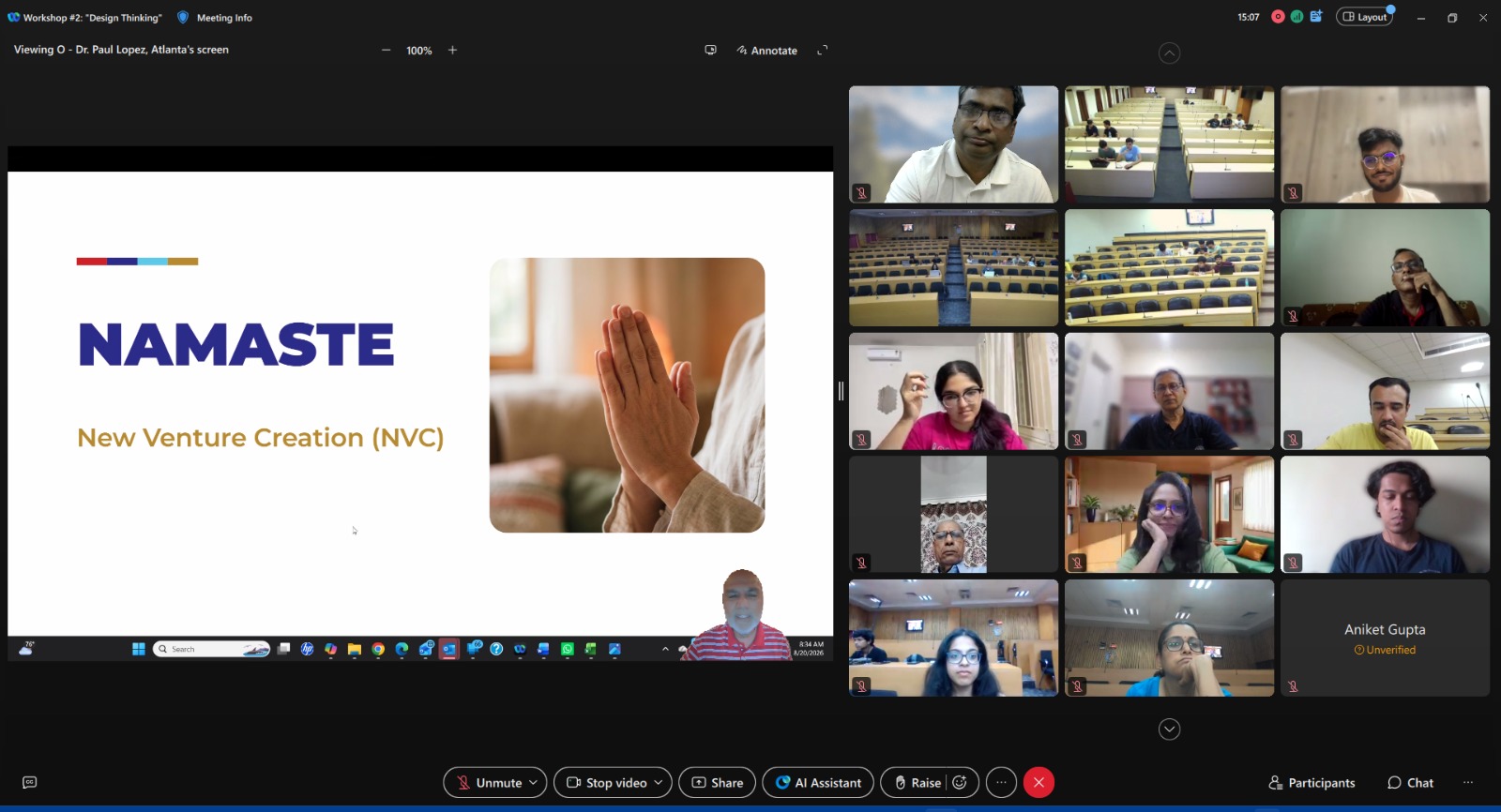Toggle the Participants panel
1501x812 pixels.
click(x=1311, y=783)
